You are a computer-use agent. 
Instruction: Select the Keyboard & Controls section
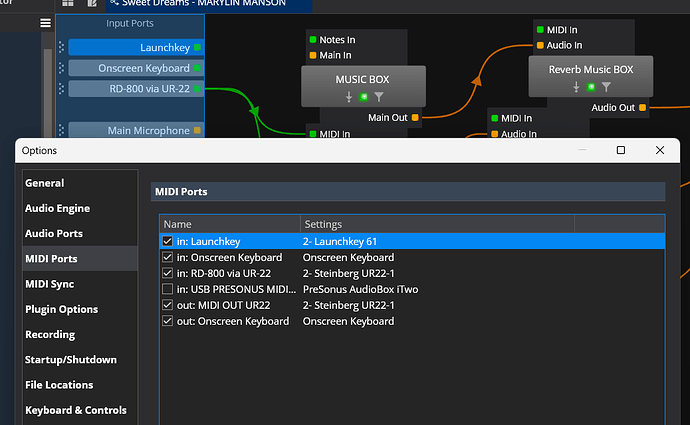point(75,410)
